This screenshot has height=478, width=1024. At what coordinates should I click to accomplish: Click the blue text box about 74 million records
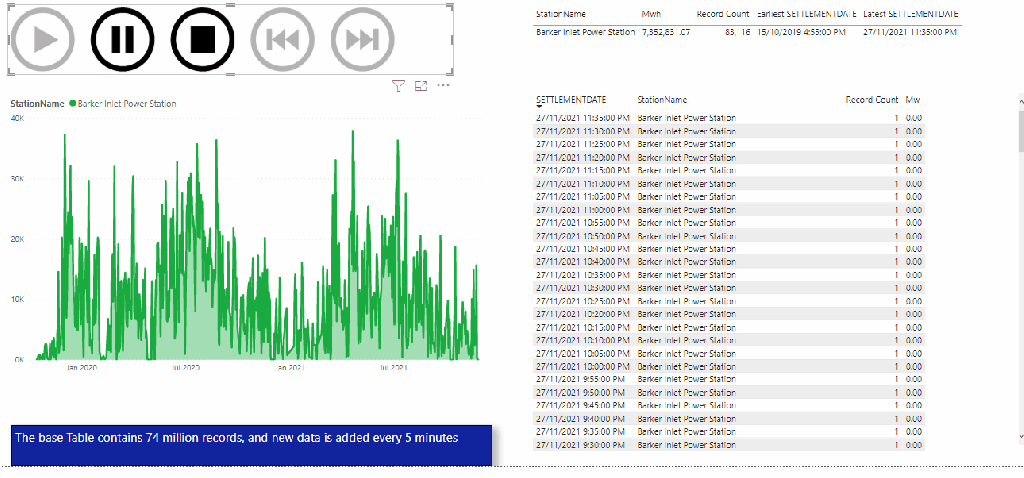coord(252,445)
